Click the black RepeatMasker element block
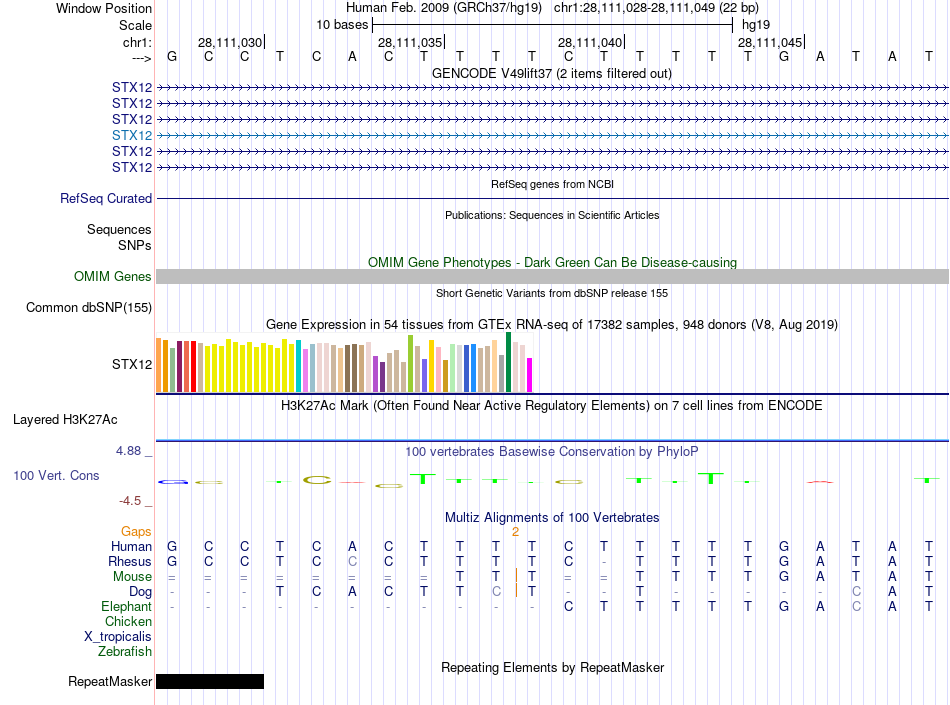The width and height of the screenshot is (950, 705). coord(210,682)
